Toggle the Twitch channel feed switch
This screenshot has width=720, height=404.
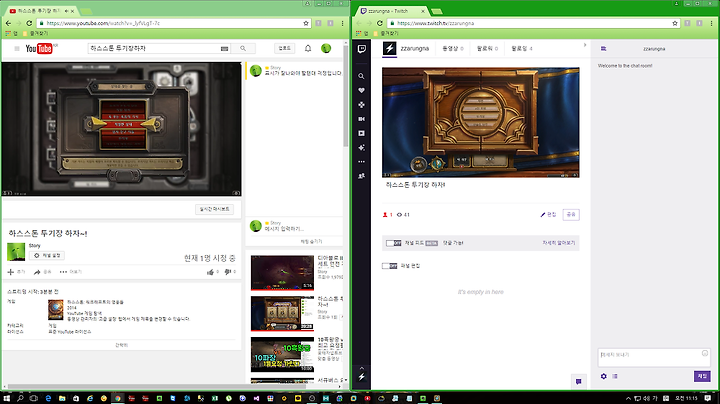pyautogui.click(x=394, y=243)
